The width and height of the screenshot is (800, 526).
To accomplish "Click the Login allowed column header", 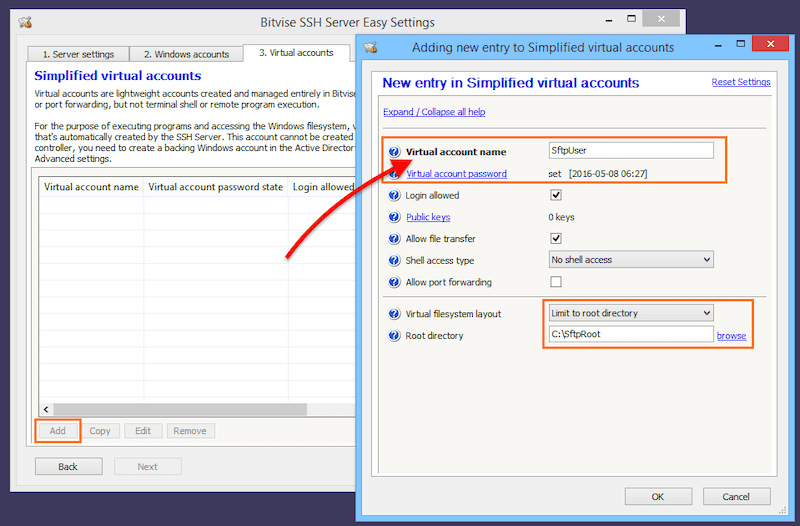I will point(322,187).
